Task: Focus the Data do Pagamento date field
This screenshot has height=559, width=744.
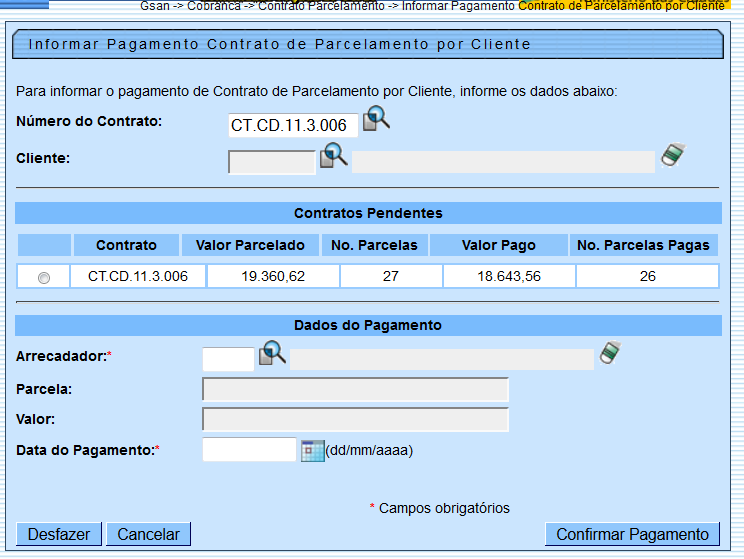Action: [x=249, y=450]
